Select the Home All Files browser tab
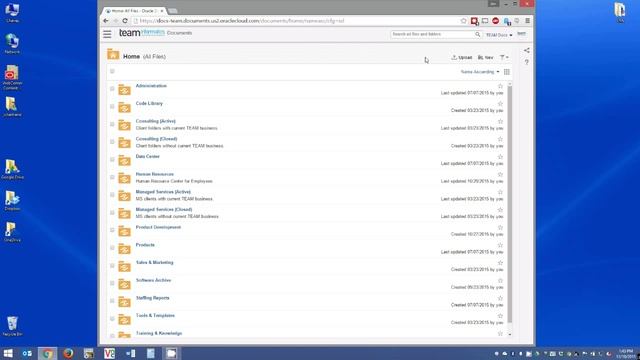The image size is (640, 360). tap(134, 11)
